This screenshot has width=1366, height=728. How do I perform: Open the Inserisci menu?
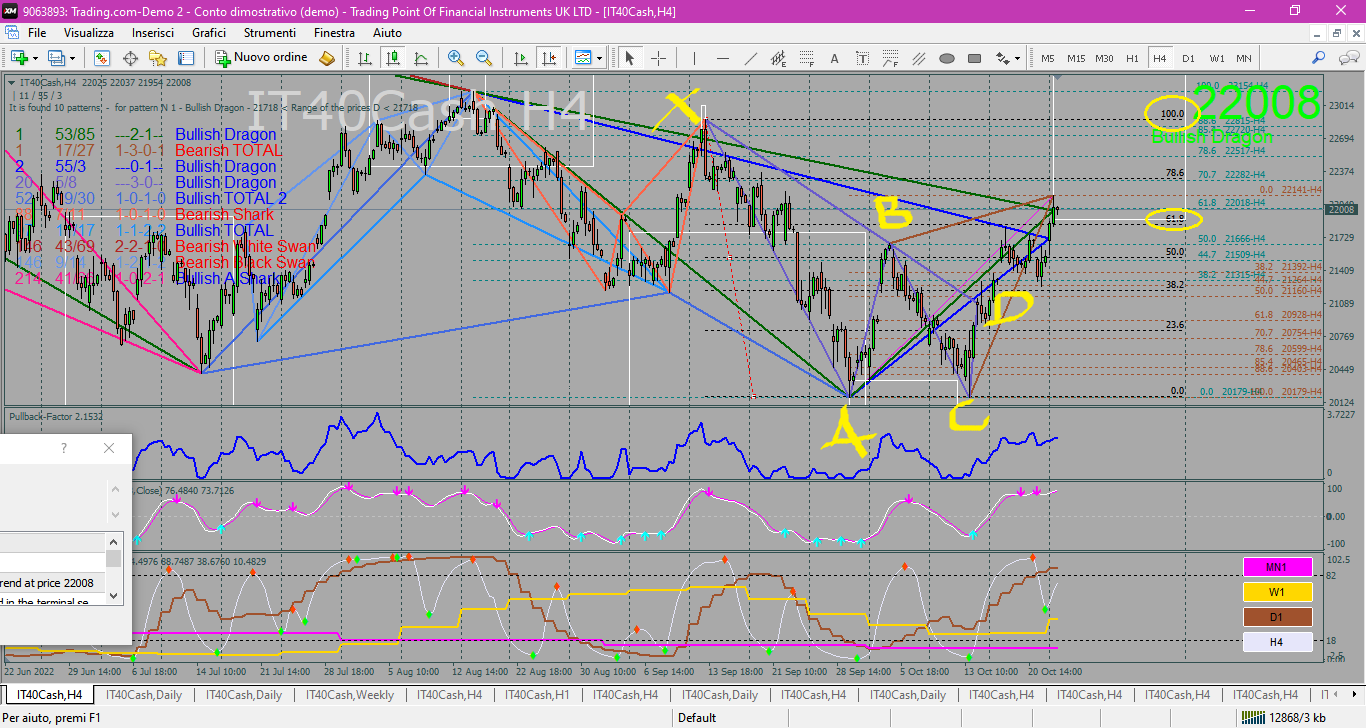tap(153, 33)
